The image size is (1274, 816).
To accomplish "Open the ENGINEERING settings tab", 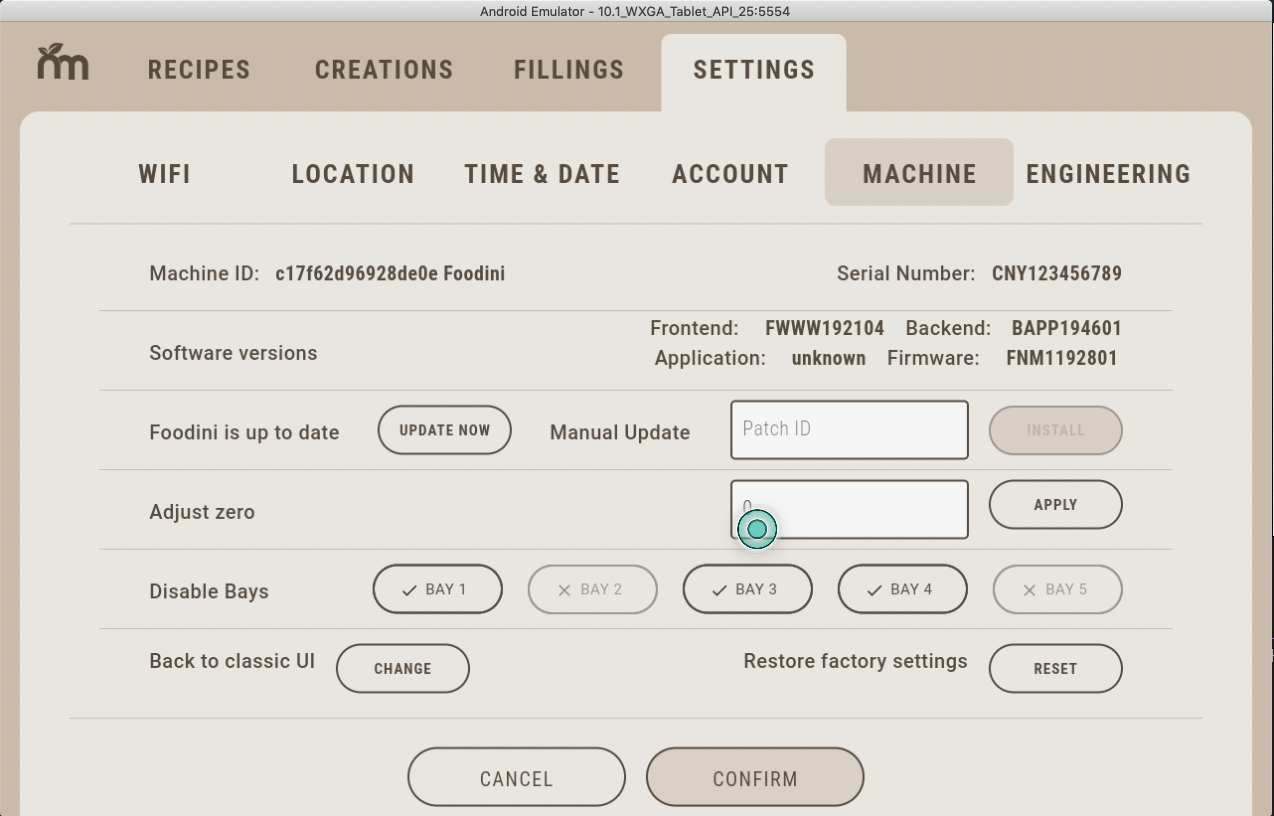I will click(1108, 173).
